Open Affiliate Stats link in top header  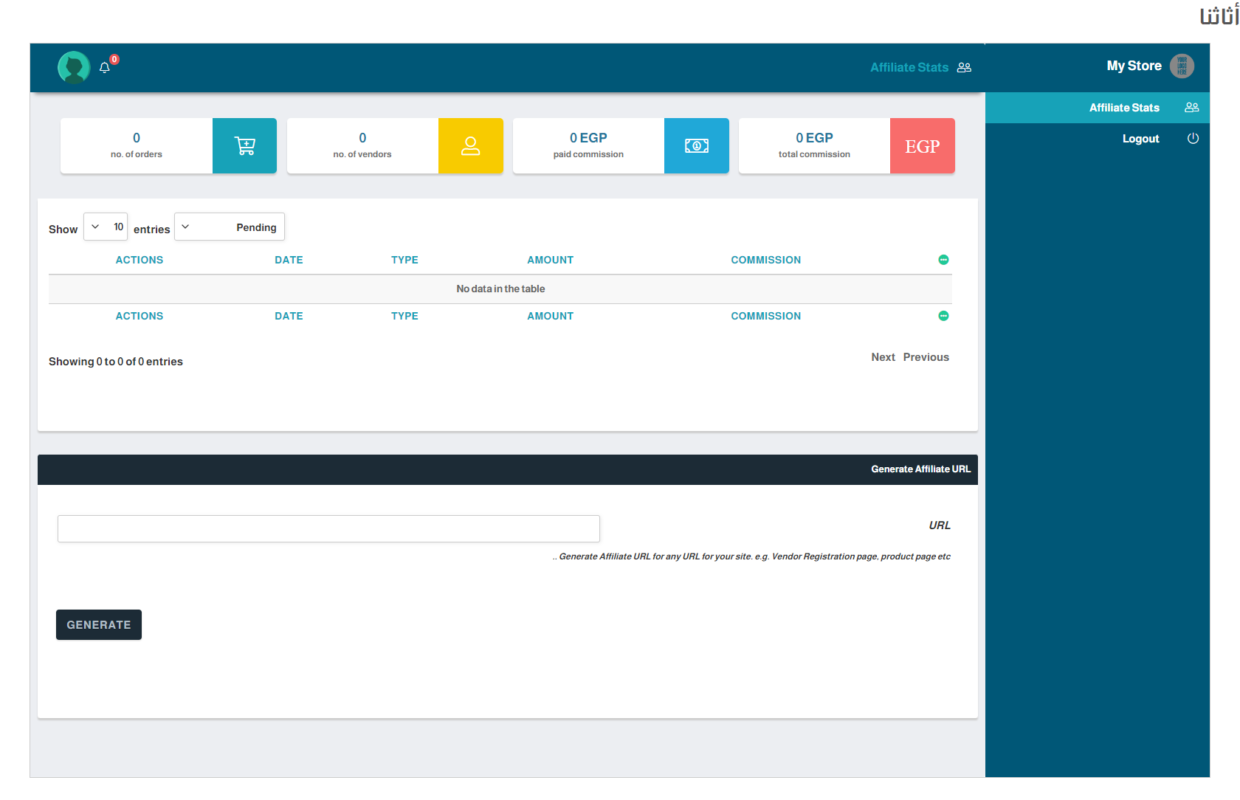(x=909, y=67)
